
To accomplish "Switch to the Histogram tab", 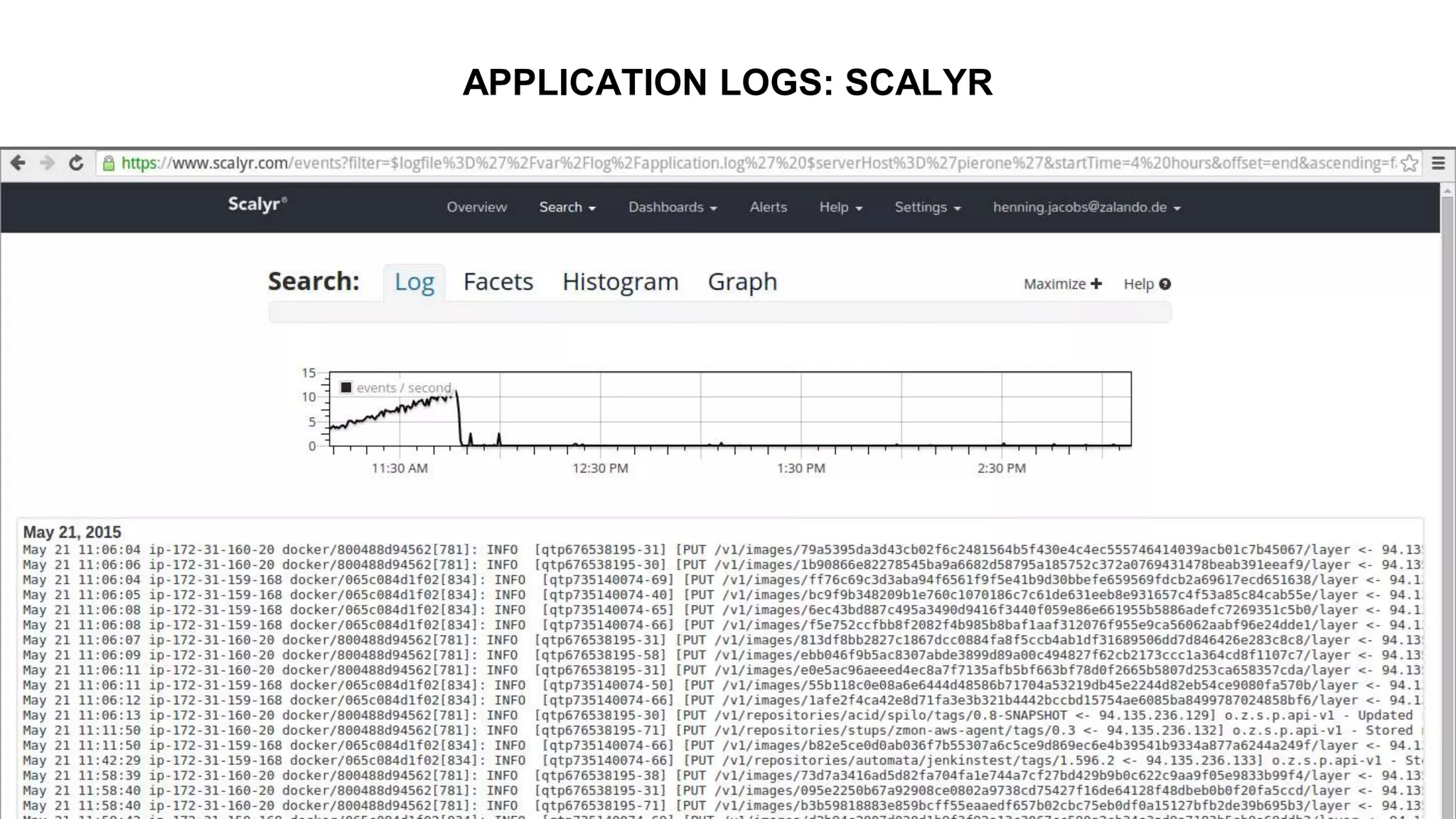I will pyautogui.click(x=620, y=282).
